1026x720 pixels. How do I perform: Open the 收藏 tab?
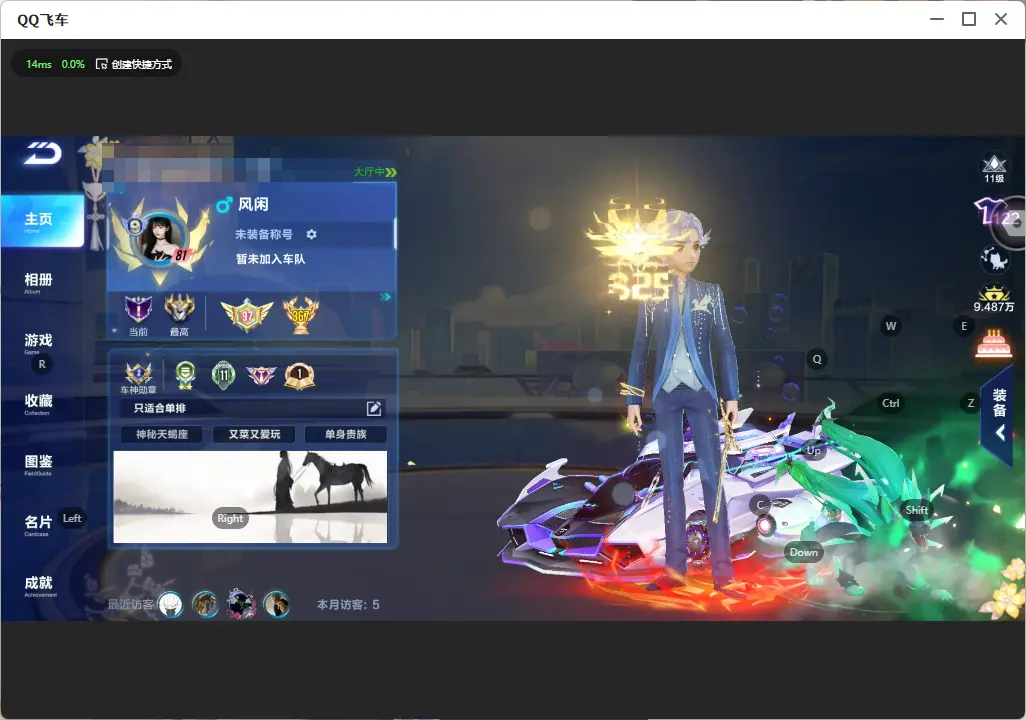pos(39,403)
